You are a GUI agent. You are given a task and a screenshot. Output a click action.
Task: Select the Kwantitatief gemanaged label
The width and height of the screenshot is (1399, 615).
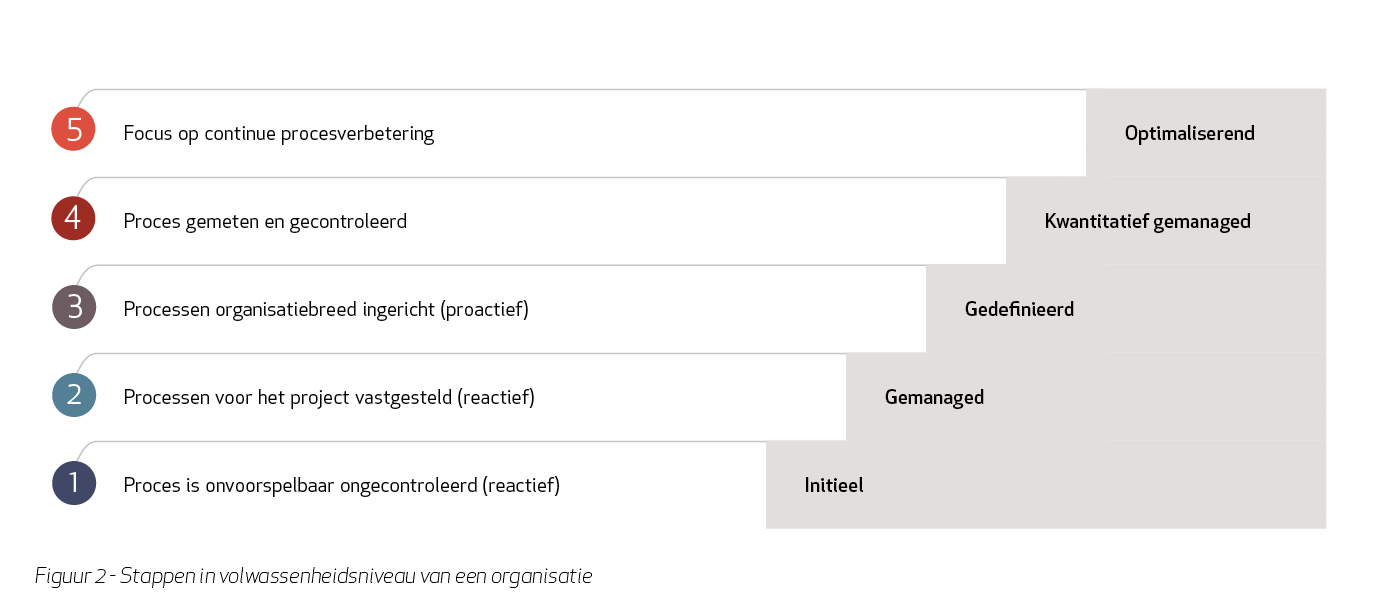click(1147, 221)
